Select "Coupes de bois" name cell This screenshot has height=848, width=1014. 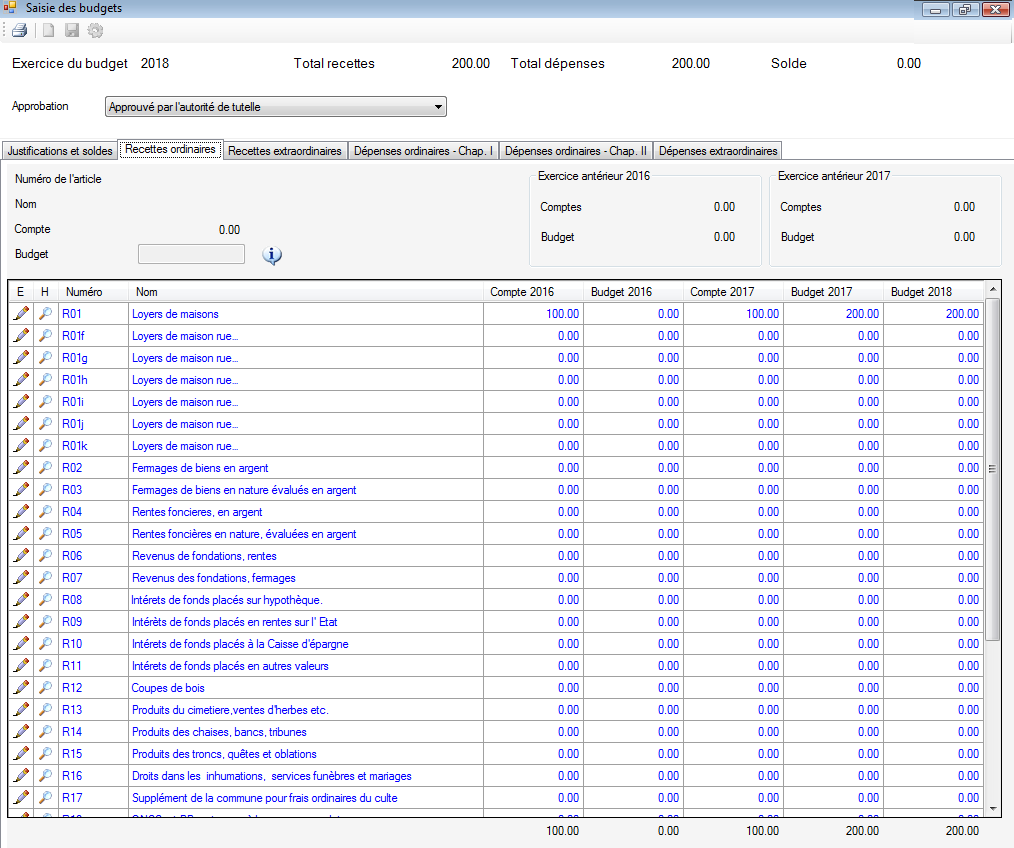point(305,688)
